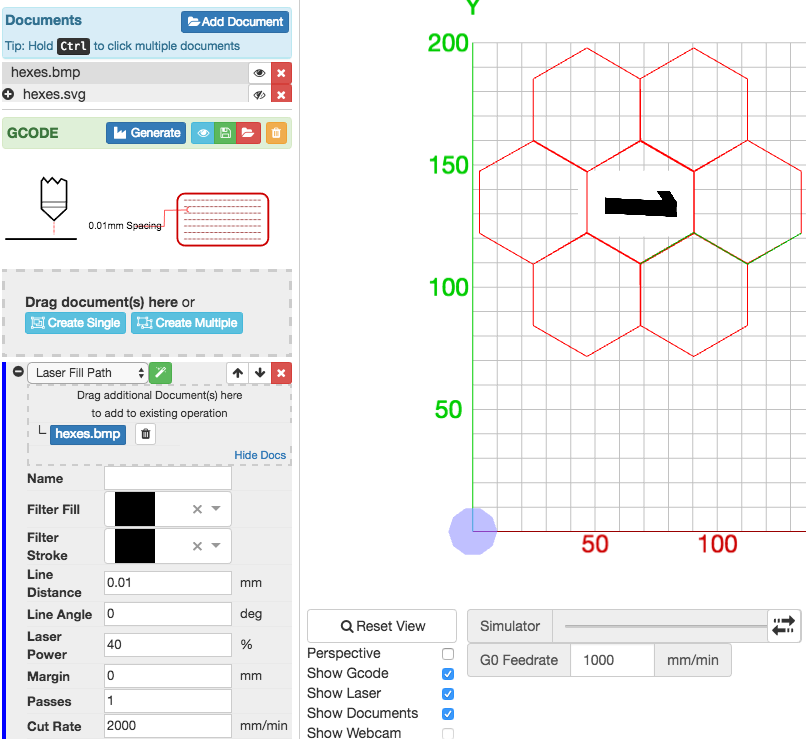This screenshot has width=806, height=739.
Task: Click Create Multiple operations button
Action: point(187,323)
